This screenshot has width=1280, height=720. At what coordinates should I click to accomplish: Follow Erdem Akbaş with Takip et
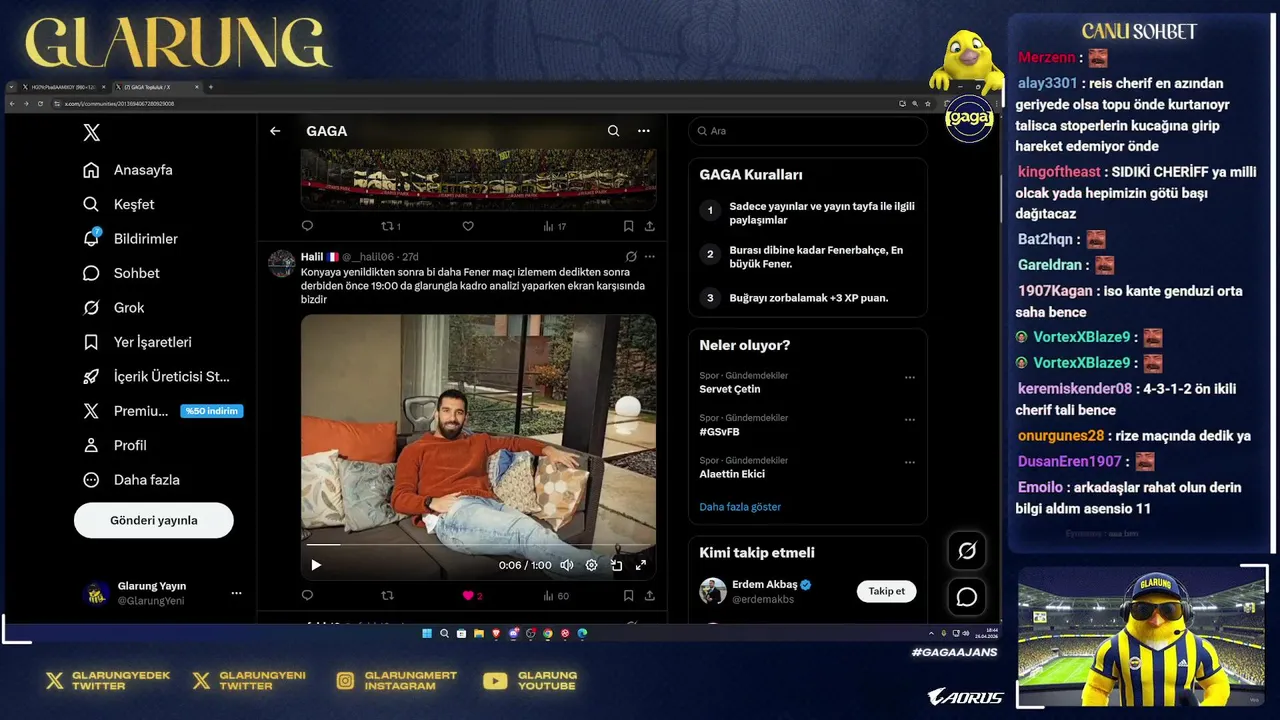[886, 591]
